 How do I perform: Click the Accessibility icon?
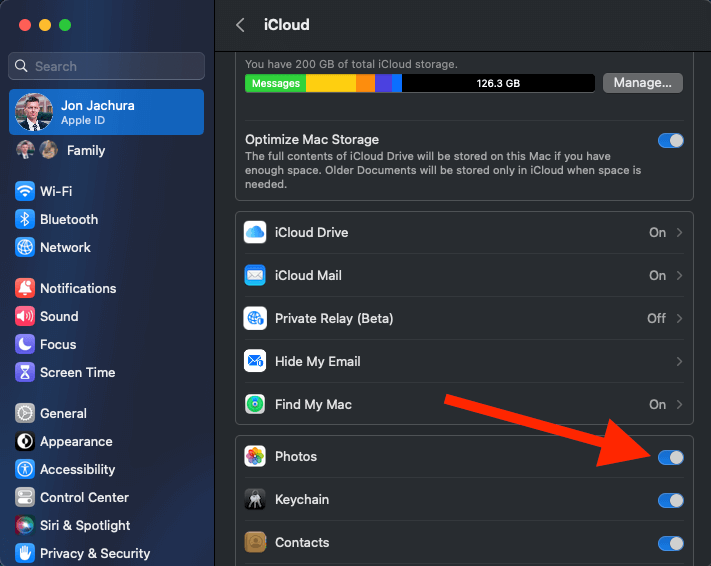[24, 469]
